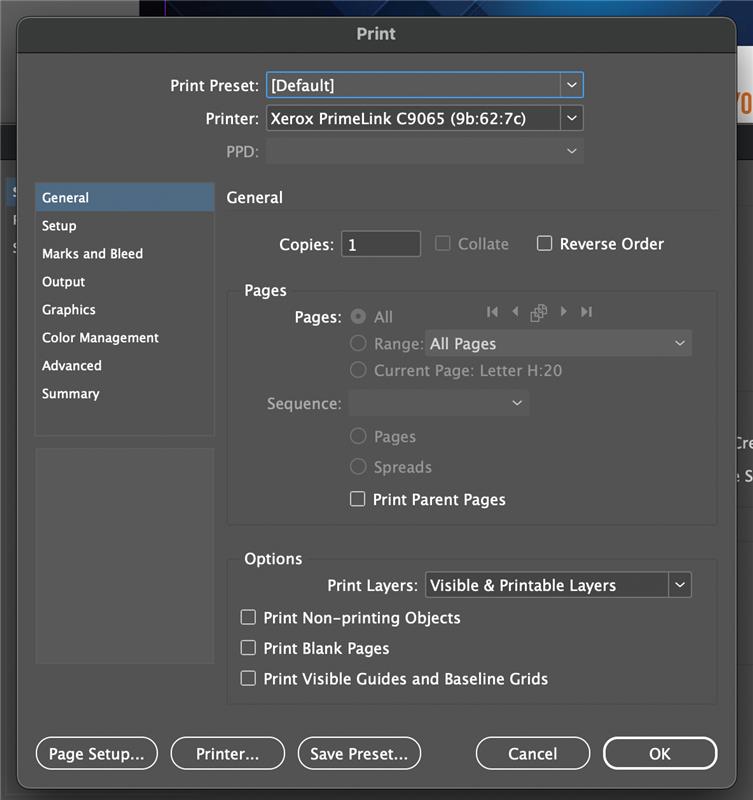The image size is (753, 800).
Task: Open Page Setup dialog
Action: 96,753
